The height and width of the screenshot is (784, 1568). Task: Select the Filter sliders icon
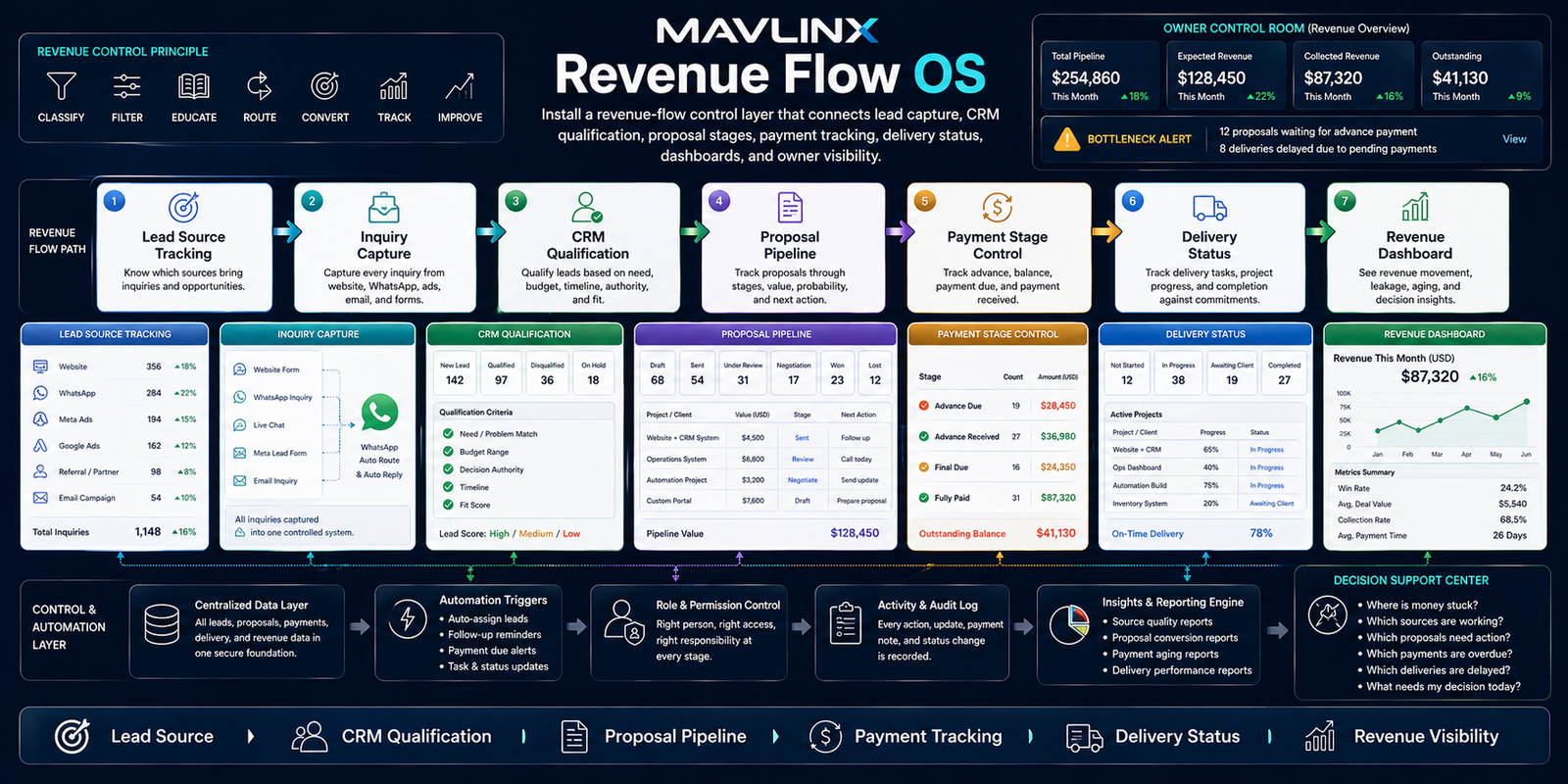click(x=126, y=86)
